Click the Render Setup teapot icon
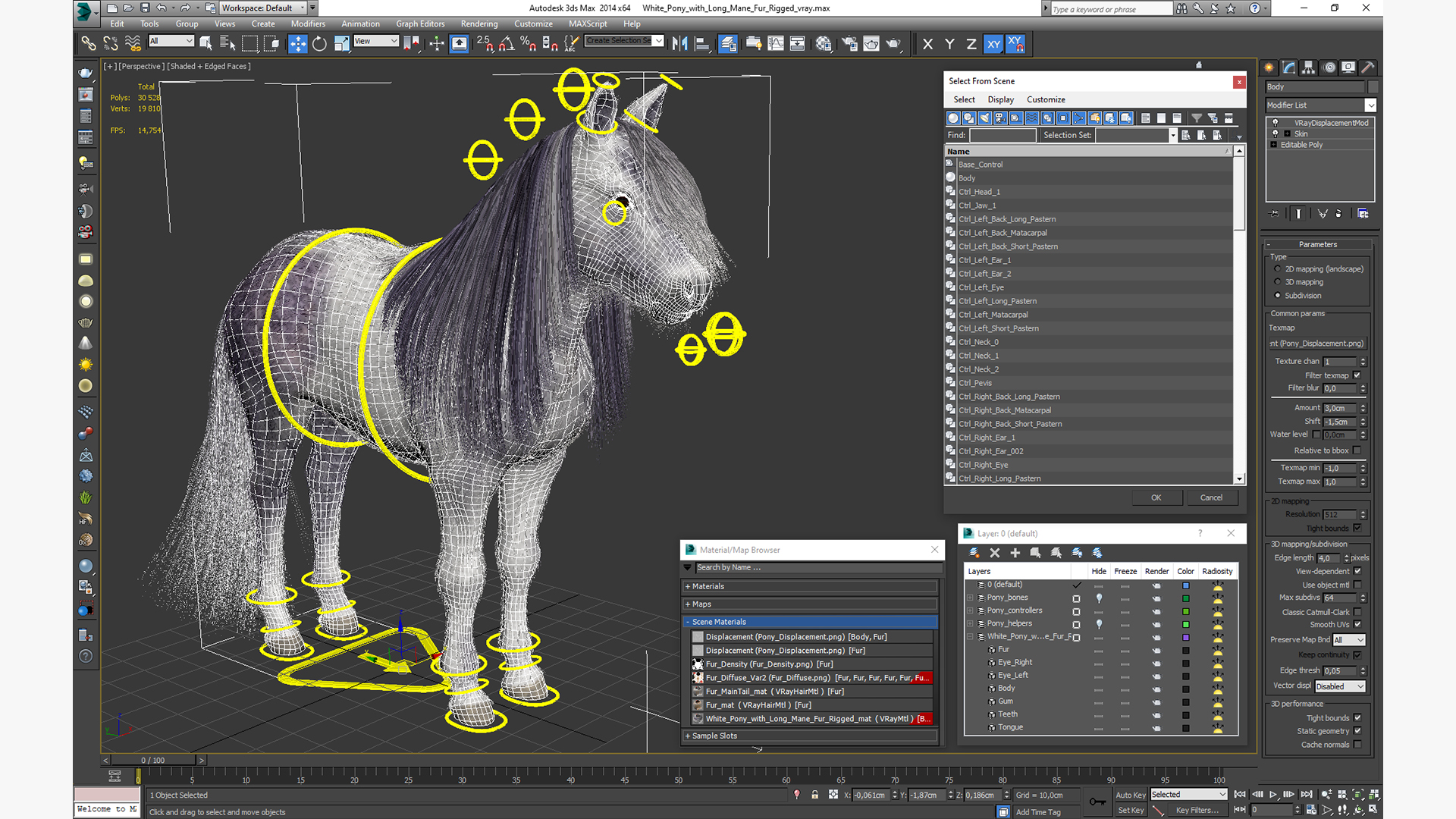This screenshot has height=819, width=1456. pyautogui.click(x=849, y=44)
